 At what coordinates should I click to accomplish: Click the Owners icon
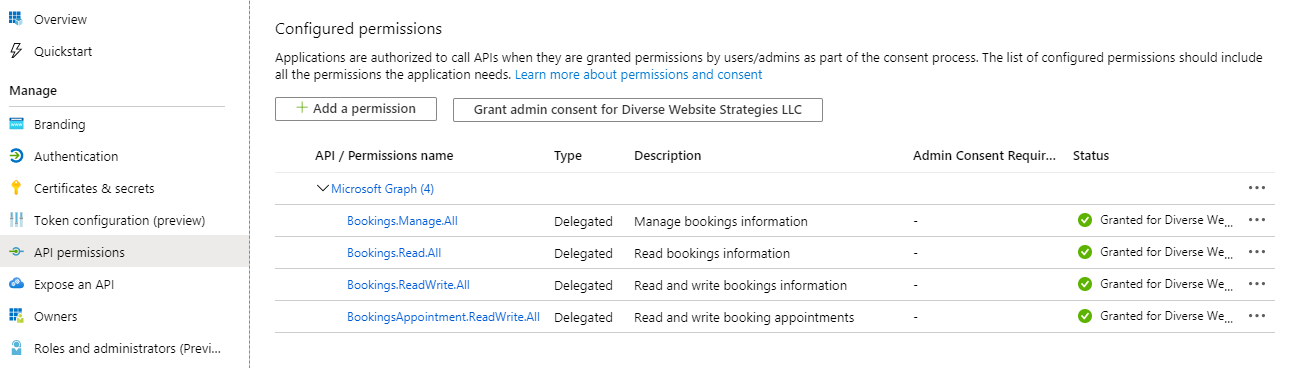pyautogui.click(x=16, y=316)
